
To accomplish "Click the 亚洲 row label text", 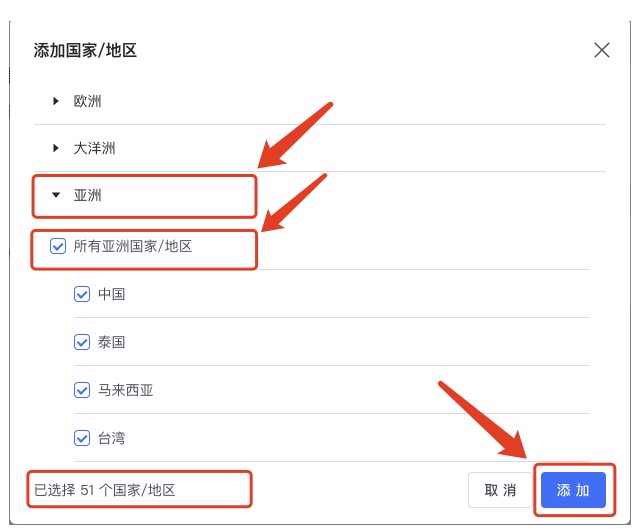I will [x=87, y=195].
